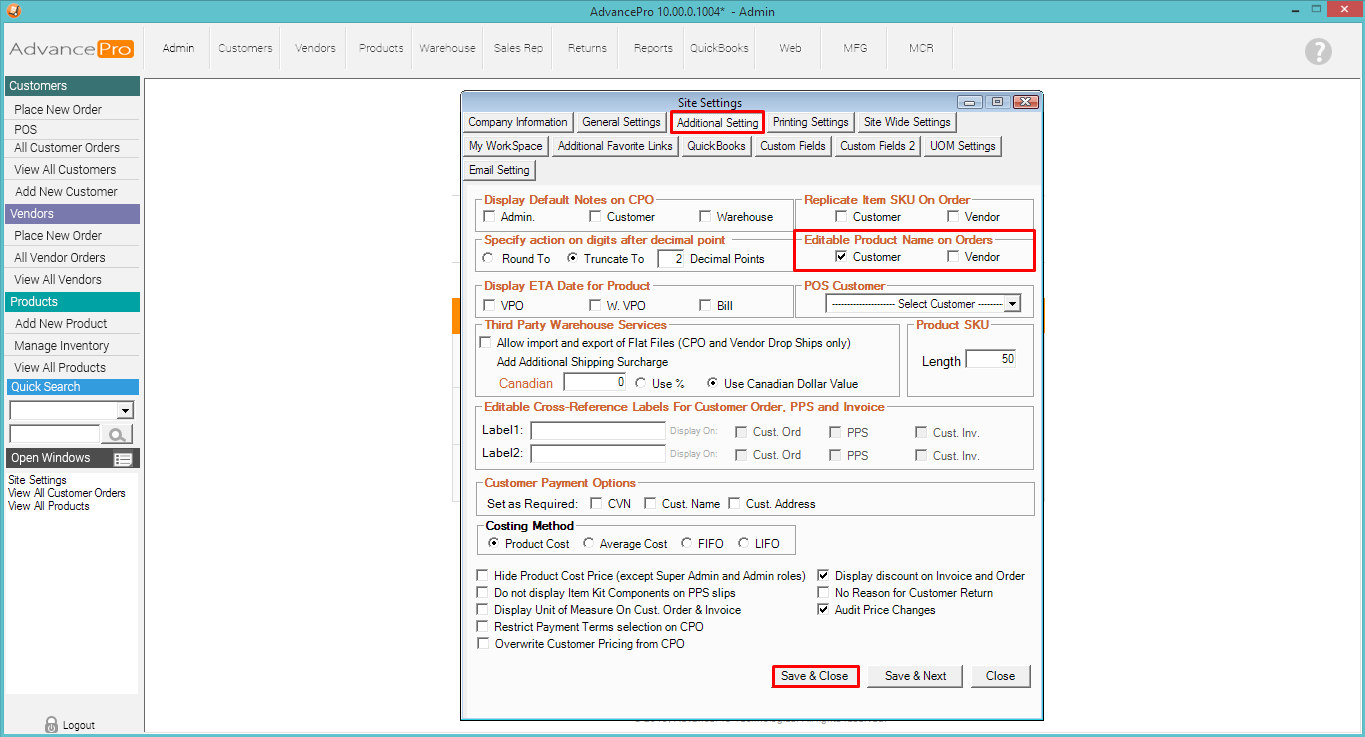The height and width of the screenshot is (737, 1365).
Task: Open View All Customers link in sidebar
Action: [x=65, y=170]
